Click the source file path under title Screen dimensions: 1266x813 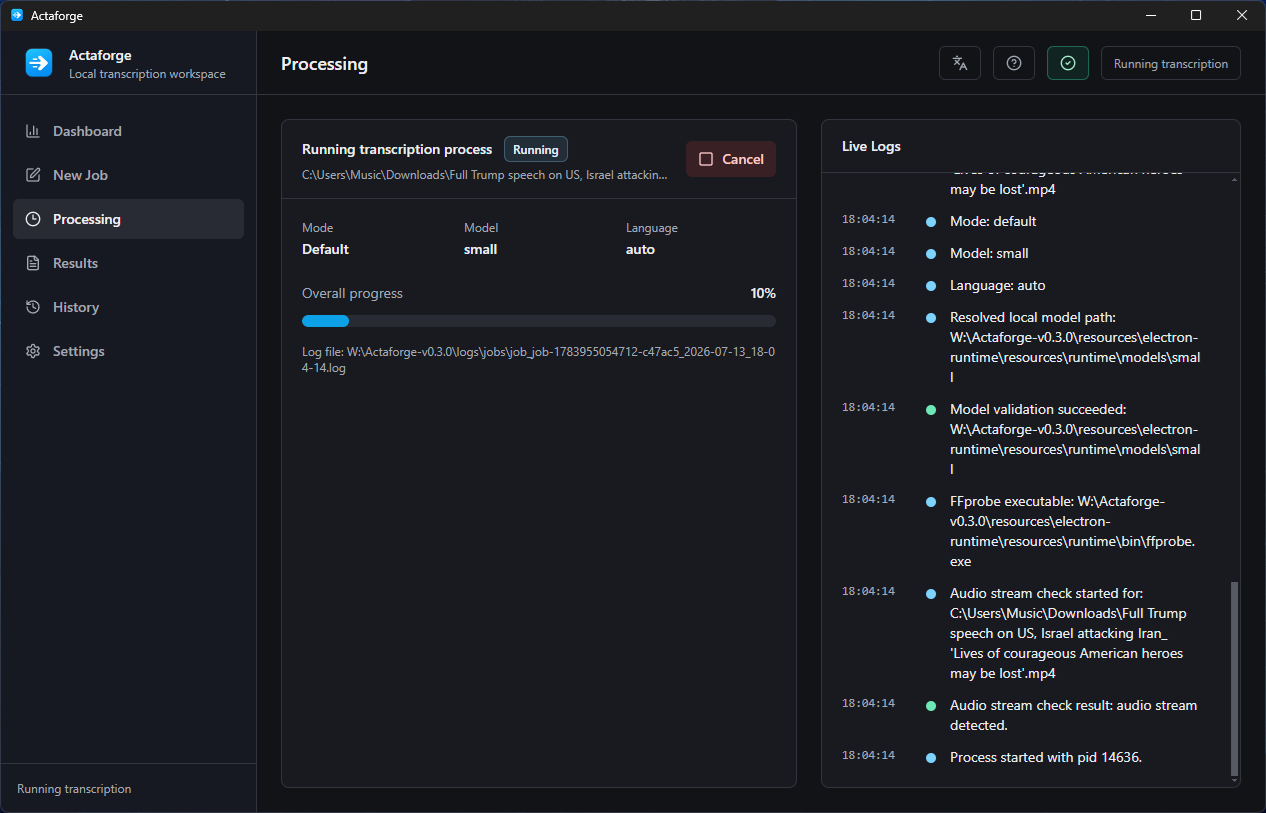[484, 174]
